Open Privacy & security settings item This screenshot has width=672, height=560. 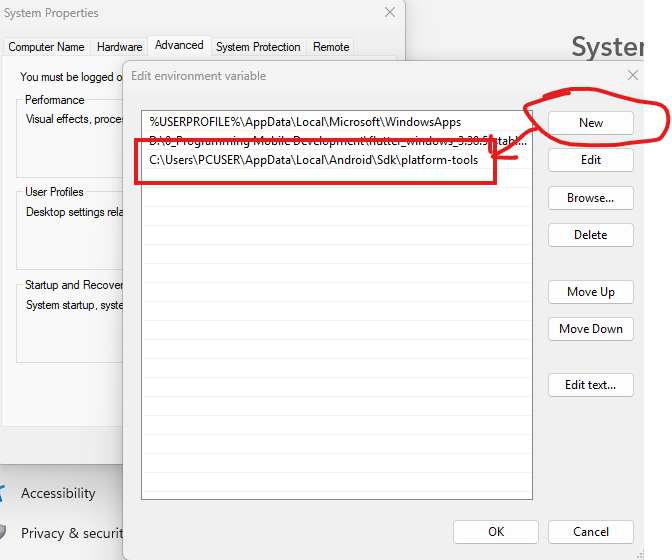[70, 533]
